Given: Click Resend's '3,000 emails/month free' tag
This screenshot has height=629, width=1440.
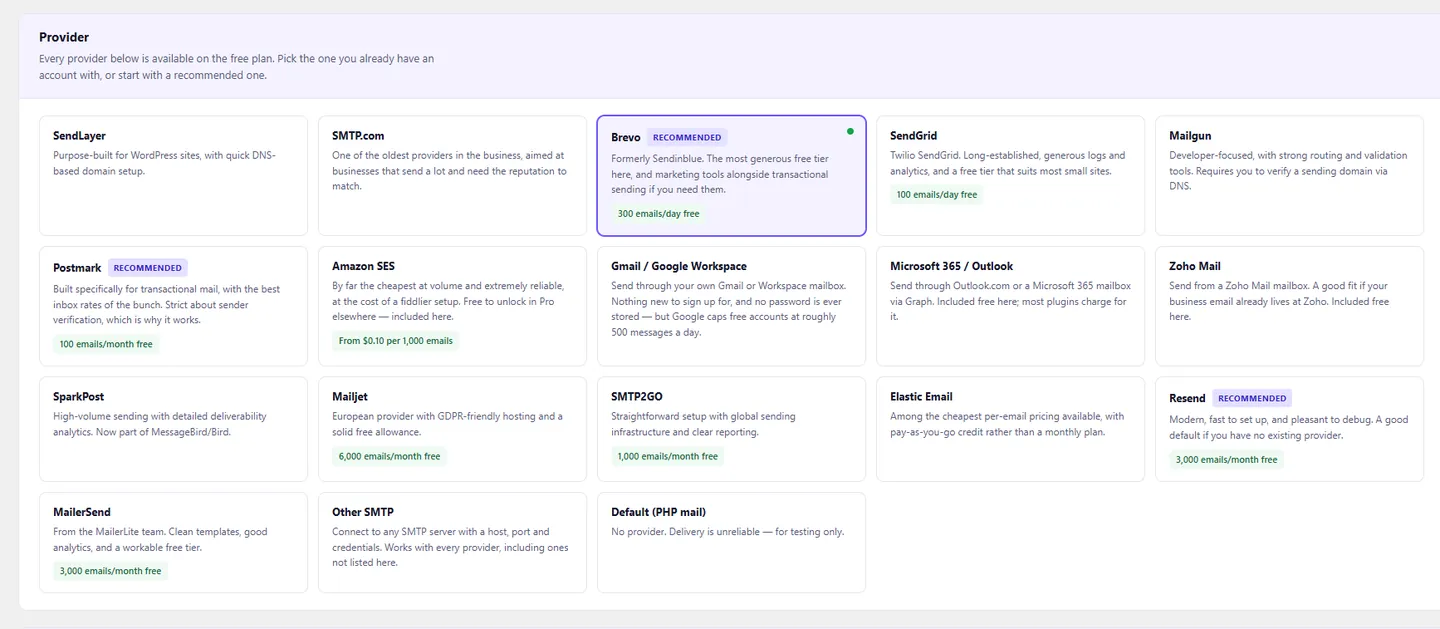Looking at the screenshot, I should point(1227,460).
